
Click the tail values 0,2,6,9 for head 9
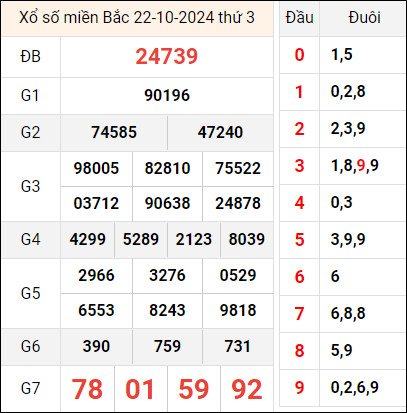(x=355, y=388)
